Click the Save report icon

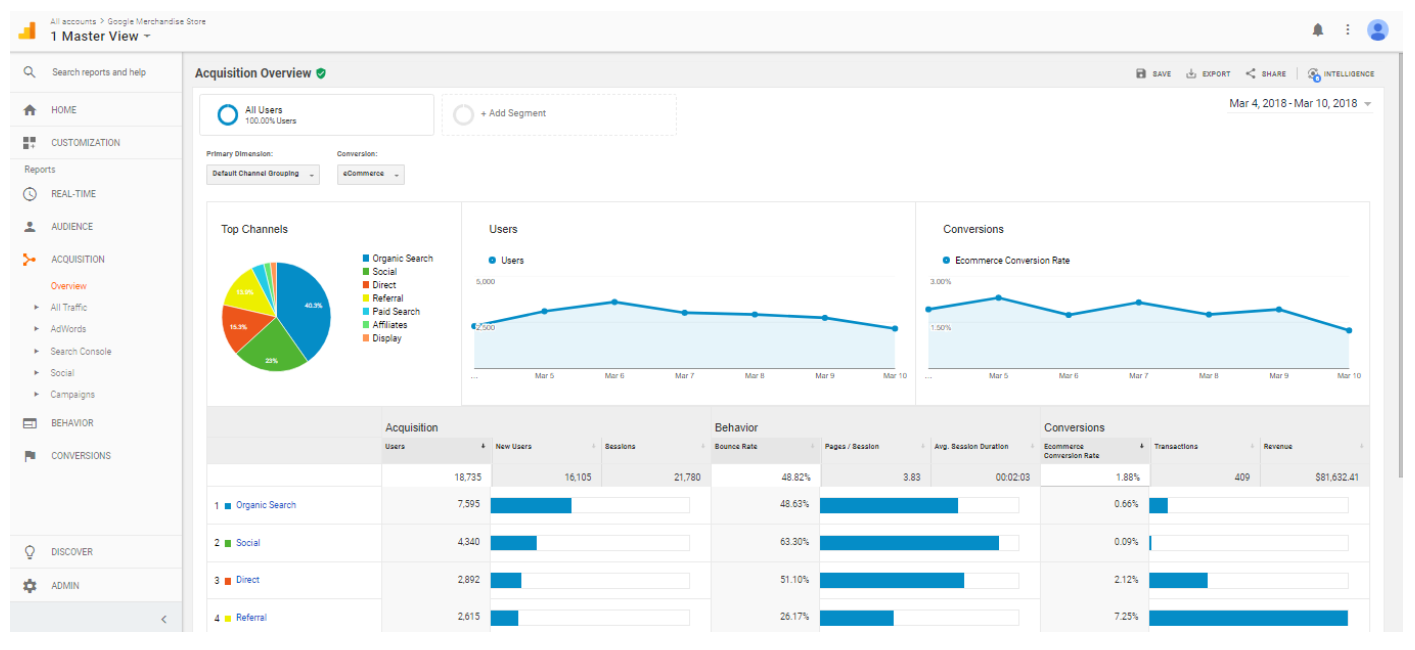point(1141,74)
